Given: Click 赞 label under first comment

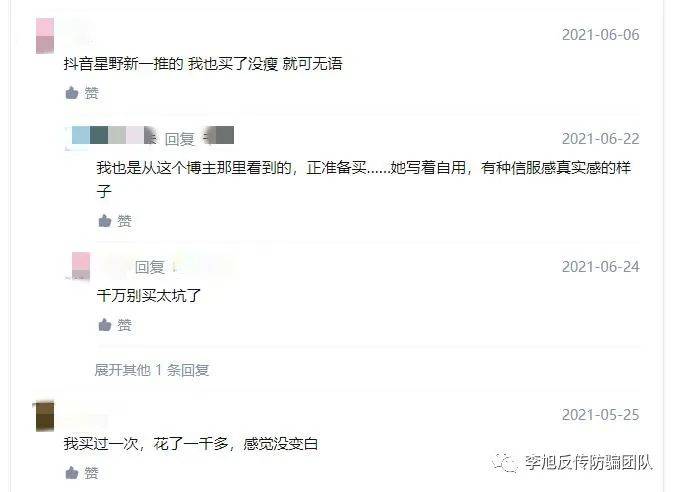Looking at the screenshot, I should pyautogui.click(x=92, y=93).
